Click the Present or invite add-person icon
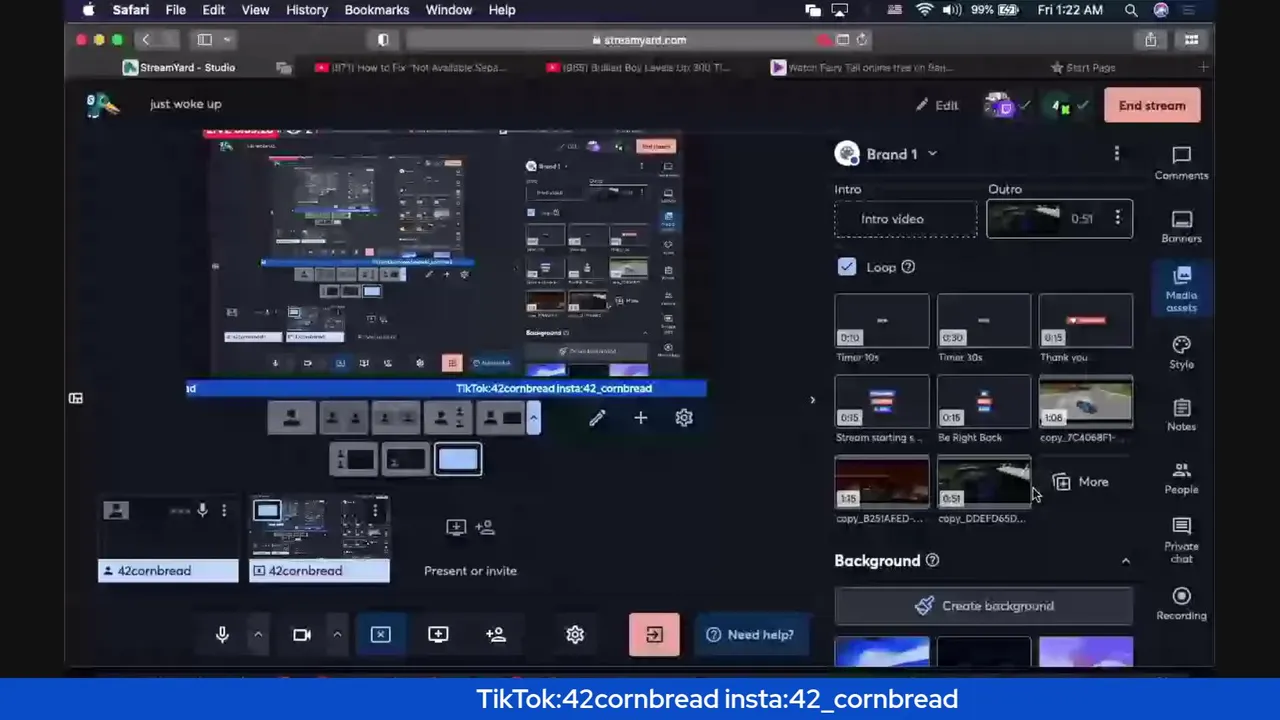This screenshot has width=1280, height=720. coord(485,527)
